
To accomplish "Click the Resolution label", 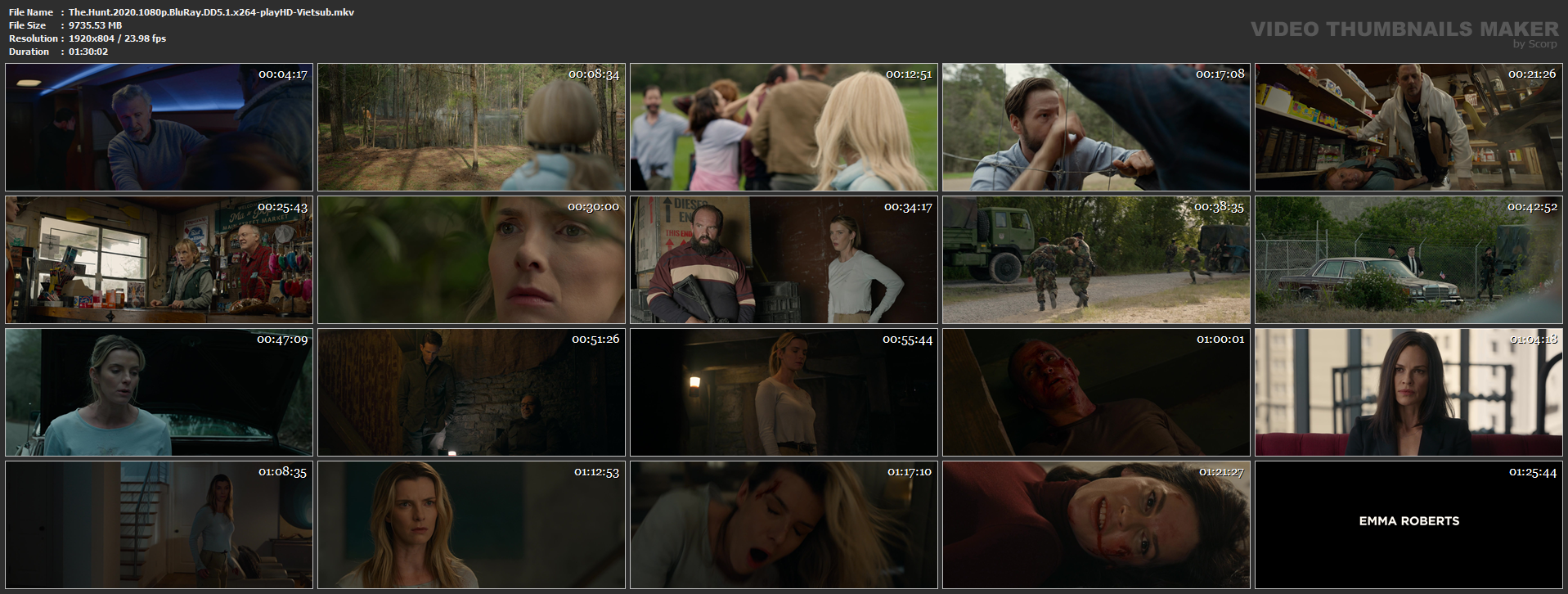I will (x=34, y=38).
